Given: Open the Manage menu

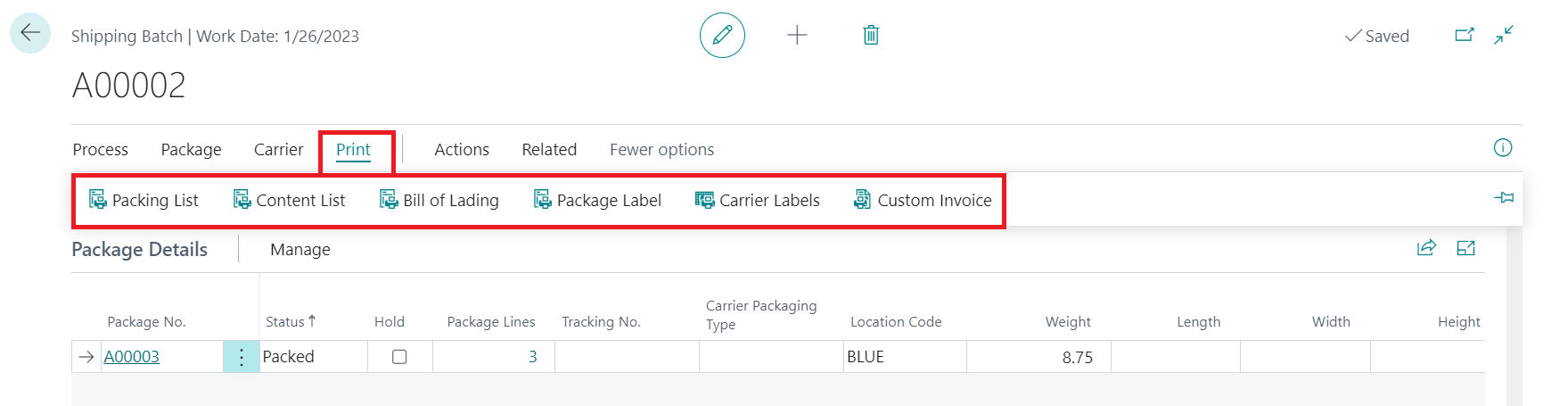Looking at the screenshot, I should tap(300, 250).
